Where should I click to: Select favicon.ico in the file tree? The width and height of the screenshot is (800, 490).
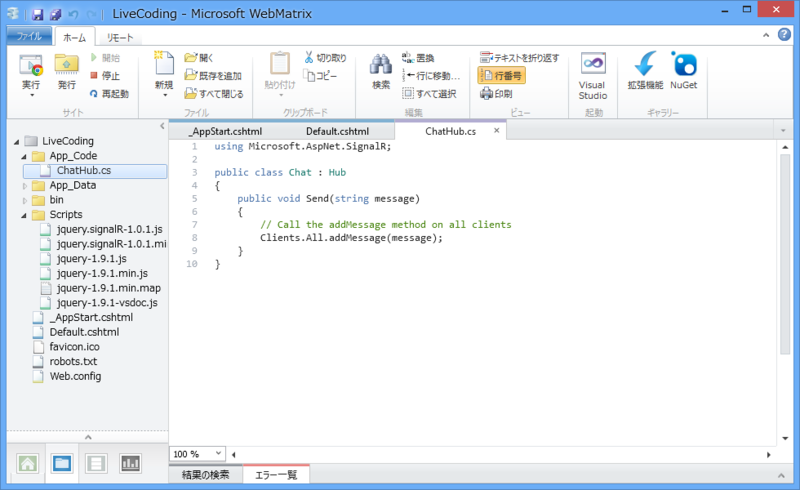pos(74,347)
